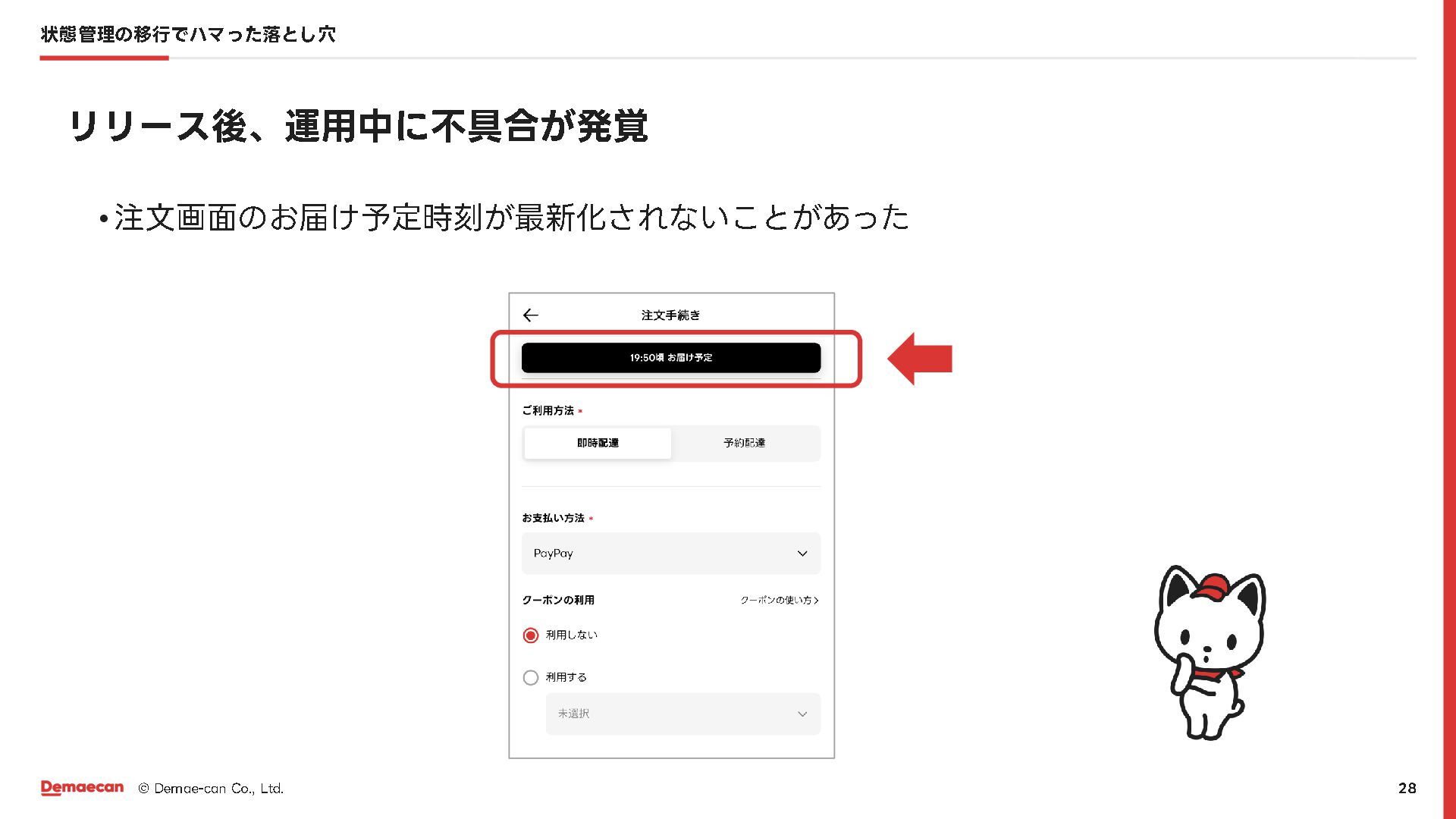Open the クーポンの使い方 link
The image size is (1456, 819).
point(775,601)
